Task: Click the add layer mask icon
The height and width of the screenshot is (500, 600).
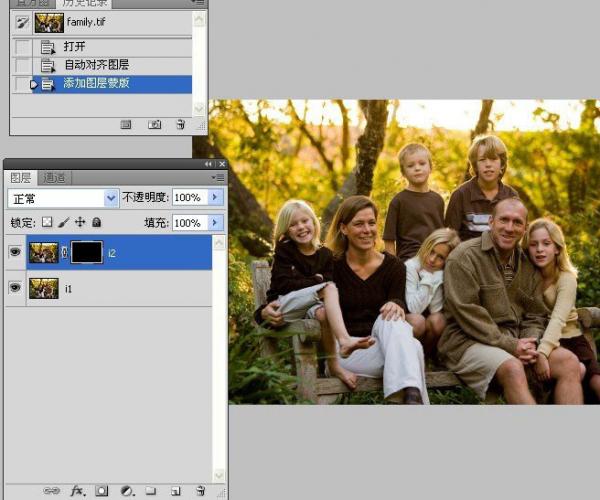Action: pyautogui.click(x=102, y=490)
